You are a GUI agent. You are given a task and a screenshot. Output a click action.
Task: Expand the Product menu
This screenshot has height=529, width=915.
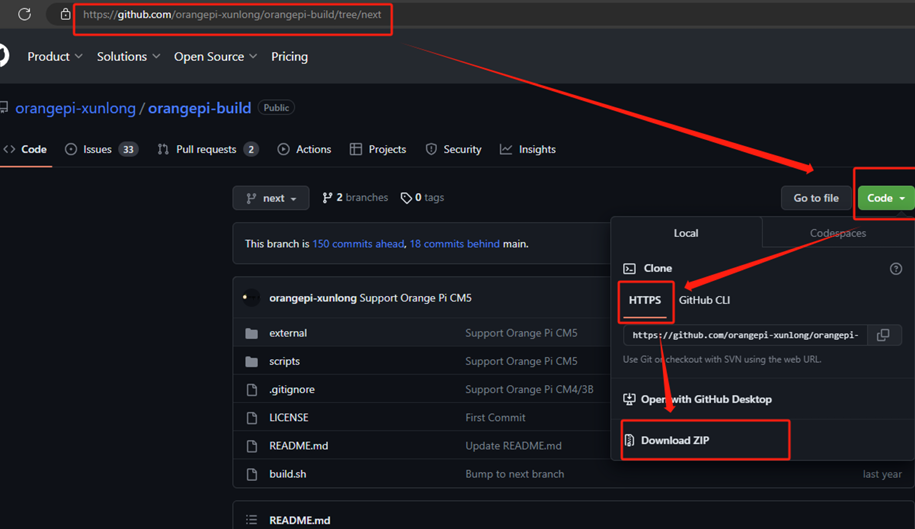(55, 57)
